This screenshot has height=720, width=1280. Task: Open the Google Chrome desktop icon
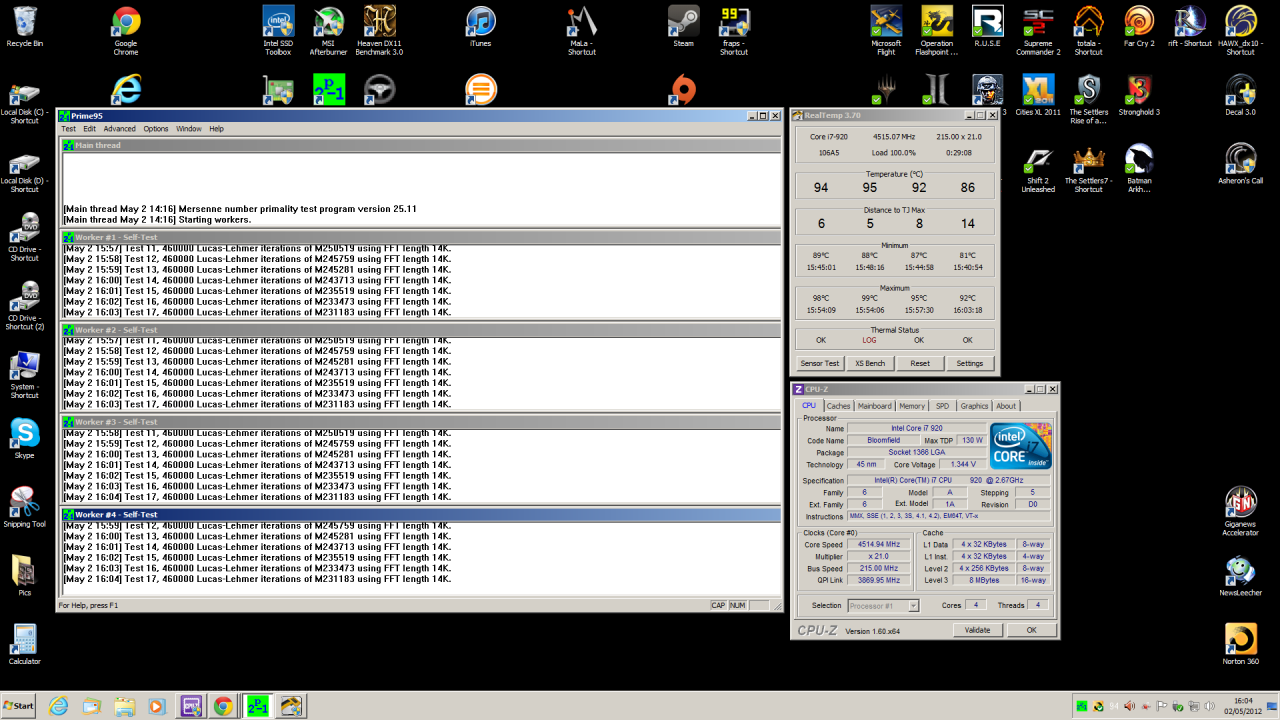[125, 22]
